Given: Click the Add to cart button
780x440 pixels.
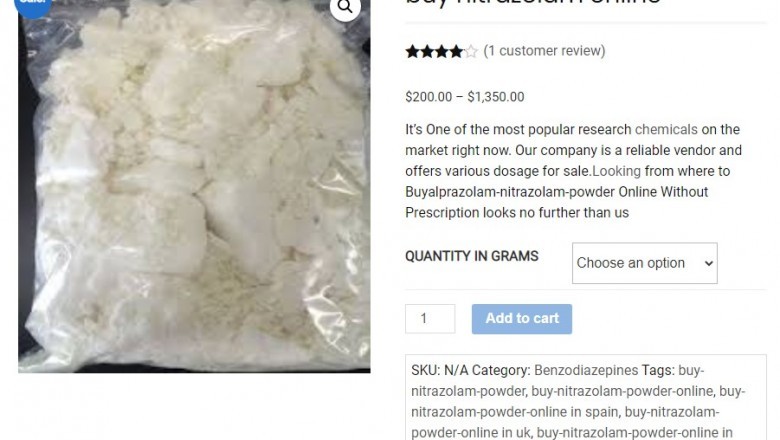Looking at the screenshot, I should click(522, 319).
